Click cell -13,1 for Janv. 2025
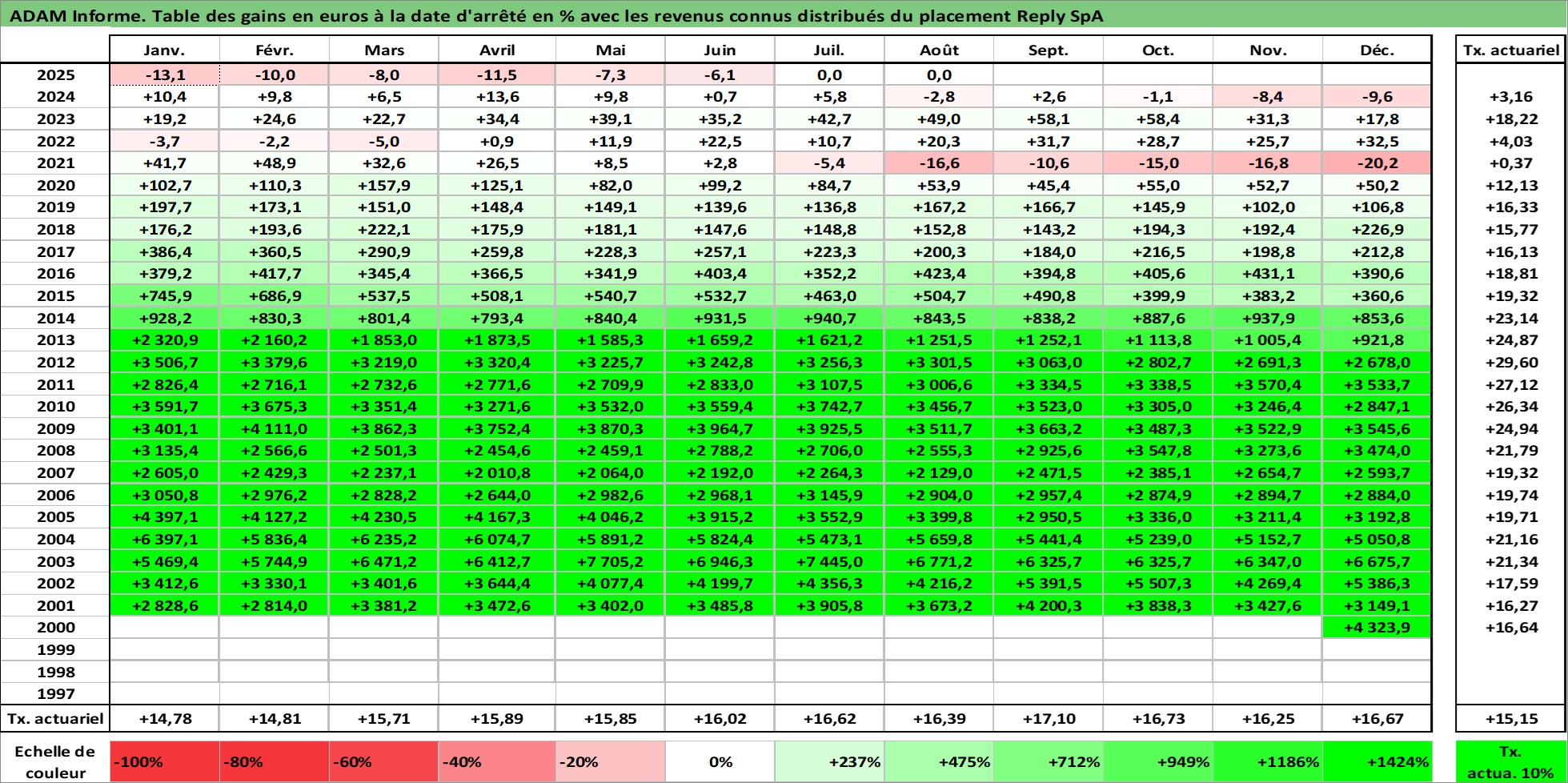Screen dimensions: 1568x783 164,75
